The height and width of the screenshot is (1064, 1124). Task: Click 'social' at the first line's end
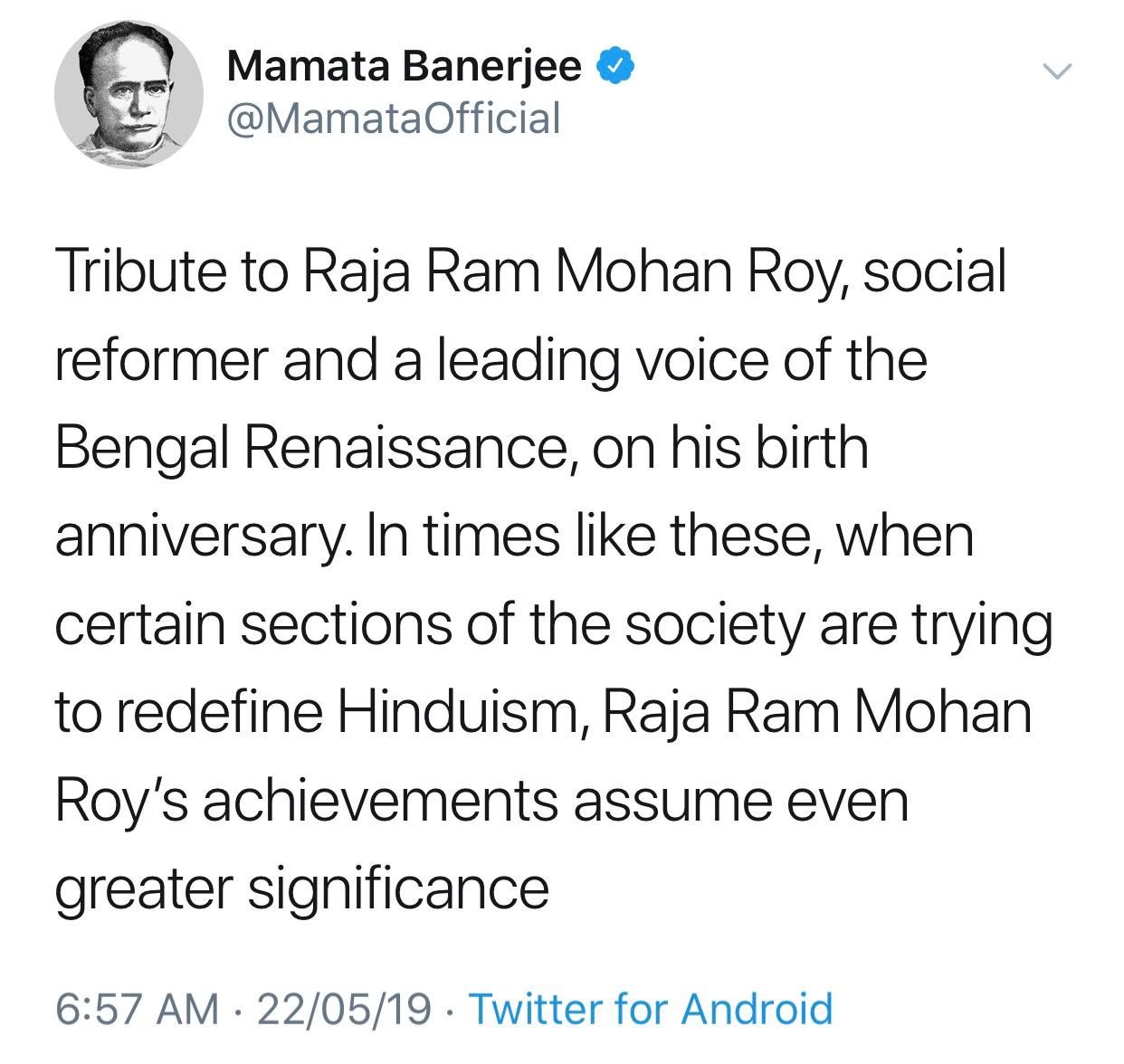934,272
